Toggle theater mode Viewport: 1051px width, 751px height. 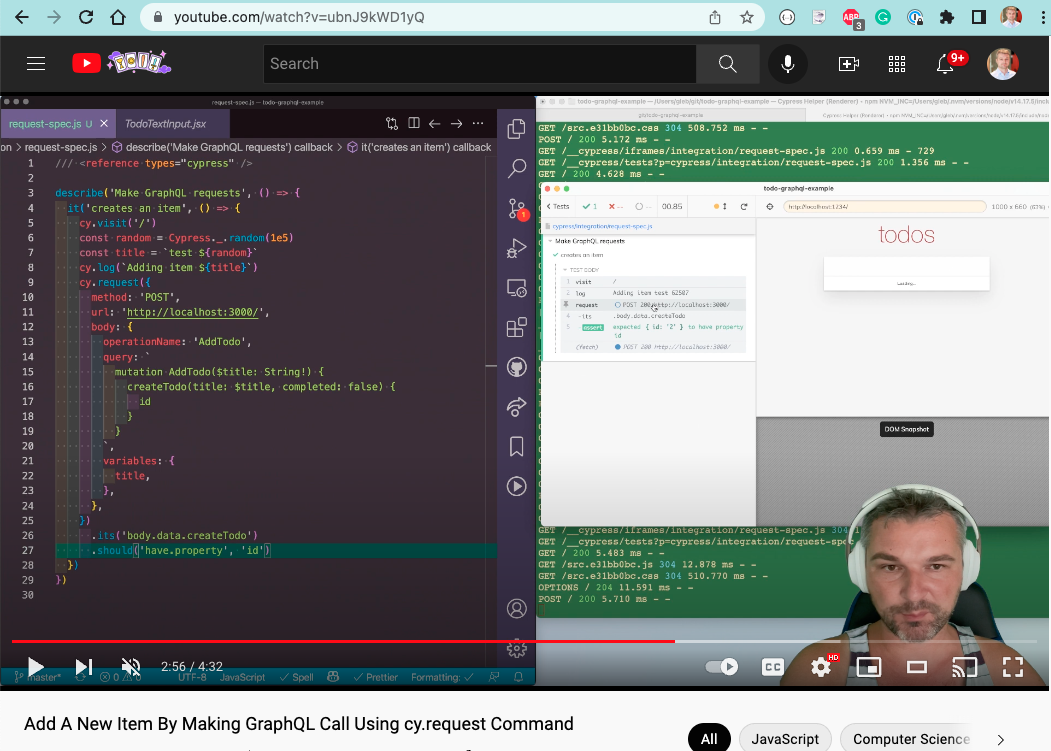(x=917, y=667)
